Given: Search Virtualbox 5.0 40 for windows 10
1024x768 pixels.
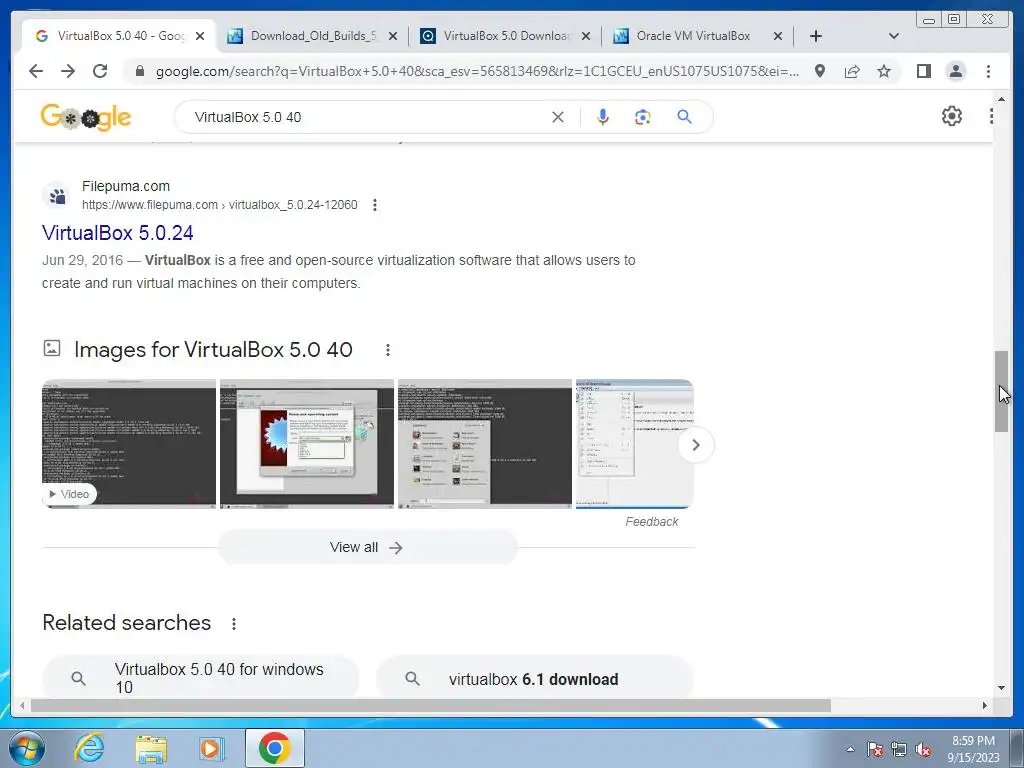Looking at the screenshot, I should coord(200,678).
